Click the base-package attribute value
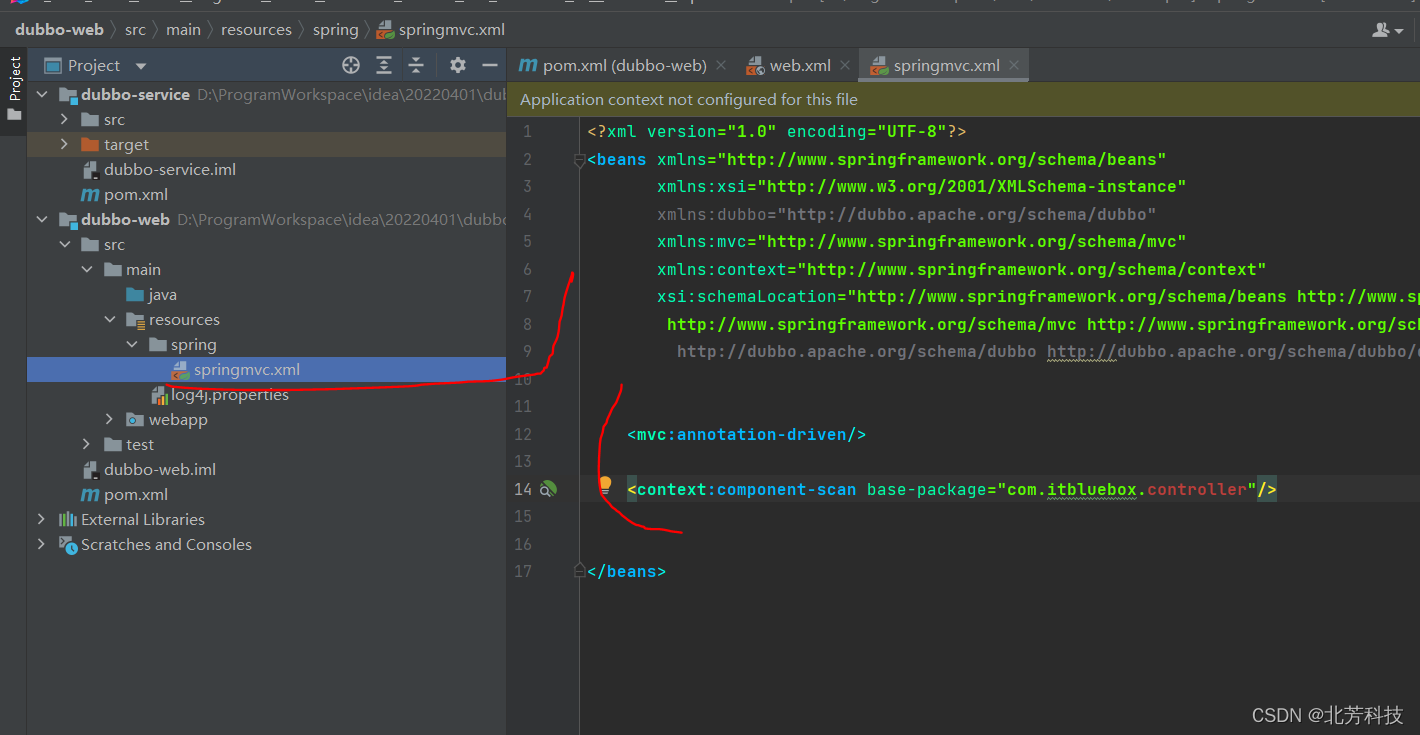The image size is (1420, 735). pyautogui.click(x=1126, y=489)
